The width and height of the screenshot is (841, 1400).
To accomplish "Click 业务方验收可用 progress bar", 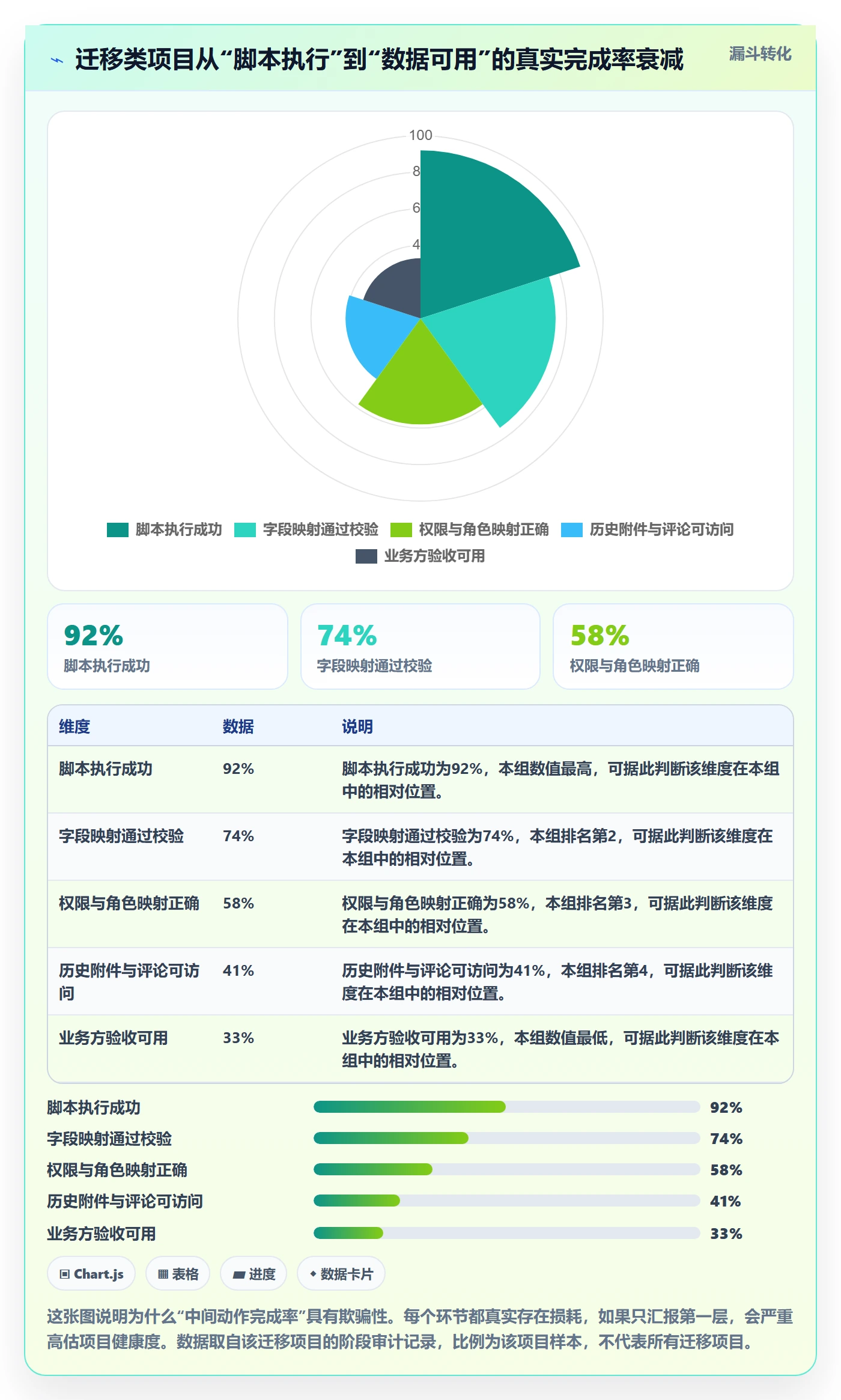I will 506,1233.
